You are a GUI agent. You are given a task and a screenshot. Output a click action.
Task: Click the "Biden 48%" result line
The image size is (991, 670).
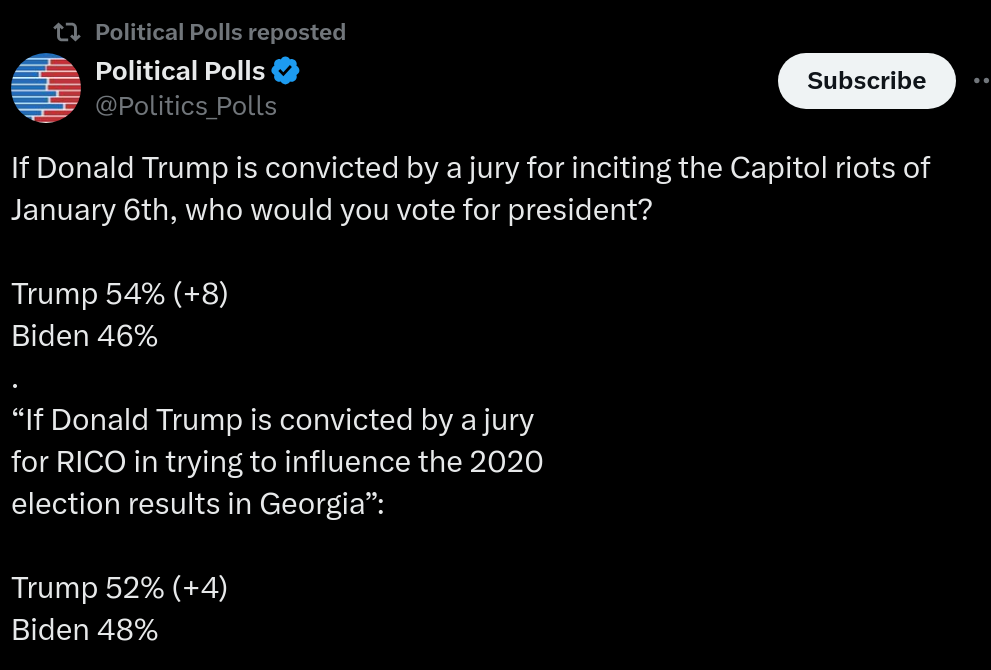85,630
